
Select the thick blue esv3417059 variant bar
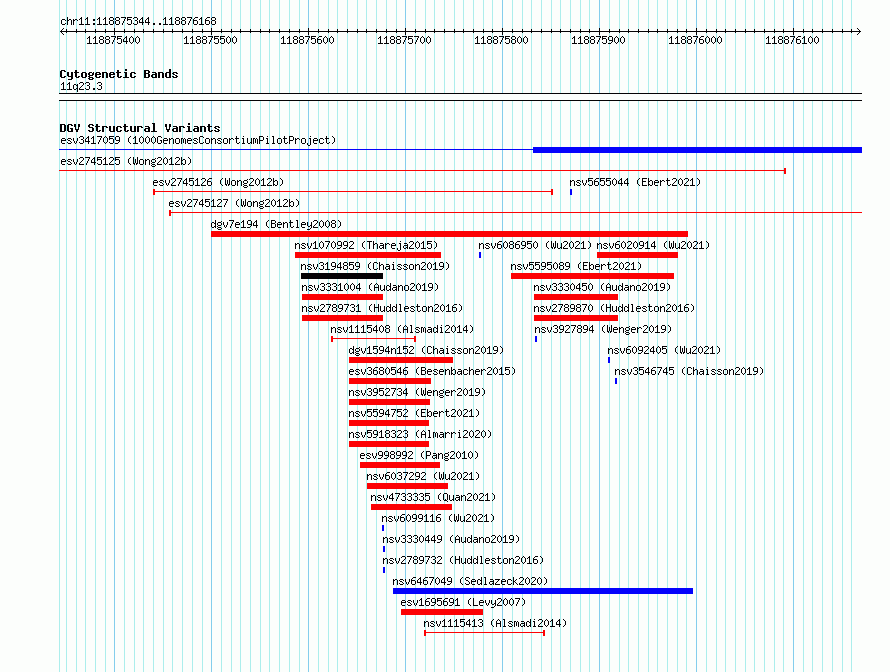tap(698, 150)
